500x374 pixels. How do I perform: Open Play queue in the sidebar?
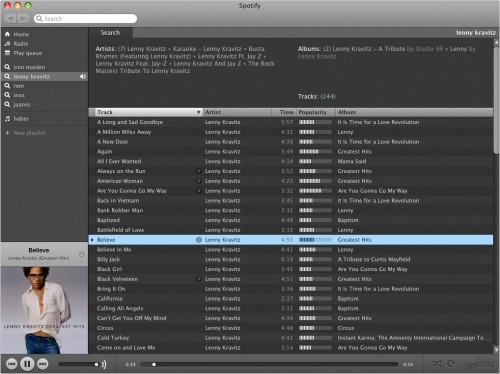point(28,53)
